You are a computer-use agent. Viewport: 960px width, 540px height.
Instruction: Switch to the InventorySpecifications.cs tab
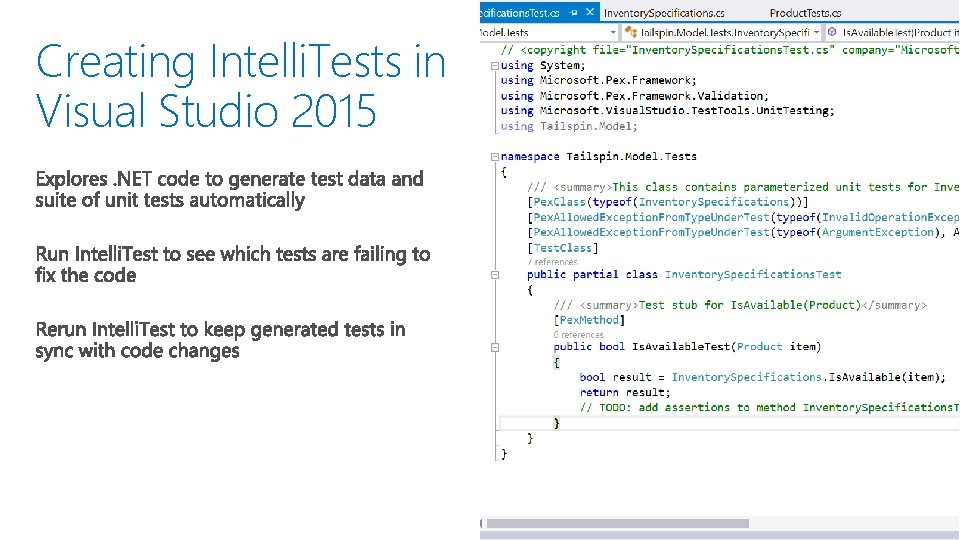coord(664,13)
